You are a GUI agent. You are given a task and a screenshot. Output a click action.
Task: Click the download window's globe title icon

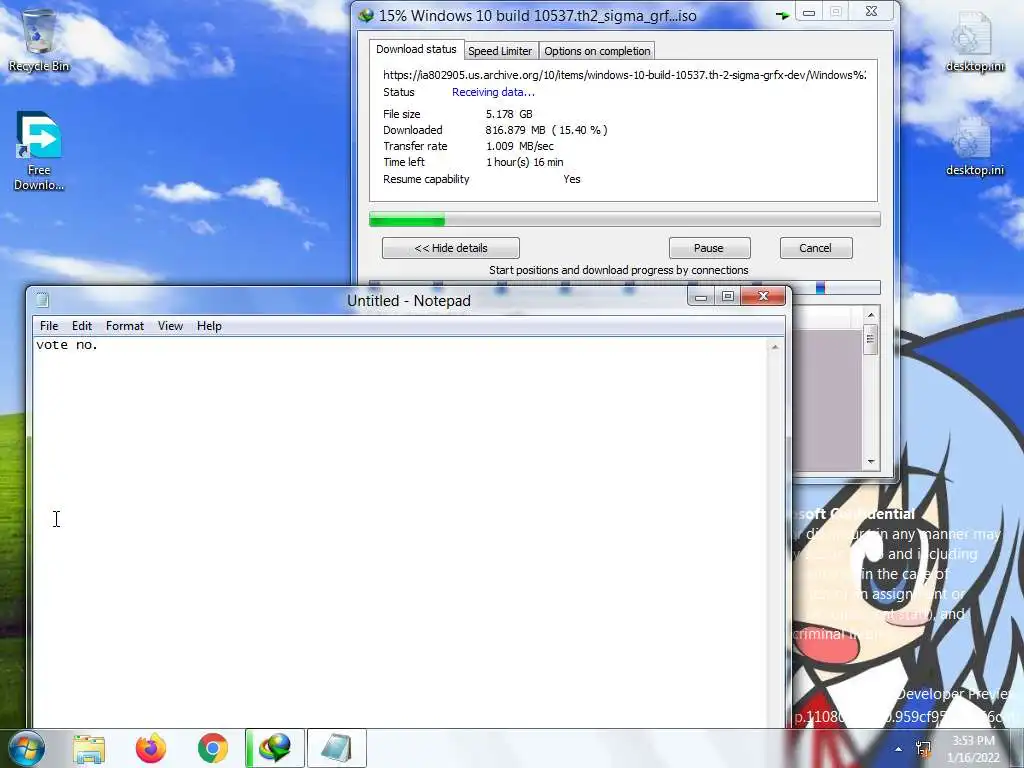click(x=366, y=15)
